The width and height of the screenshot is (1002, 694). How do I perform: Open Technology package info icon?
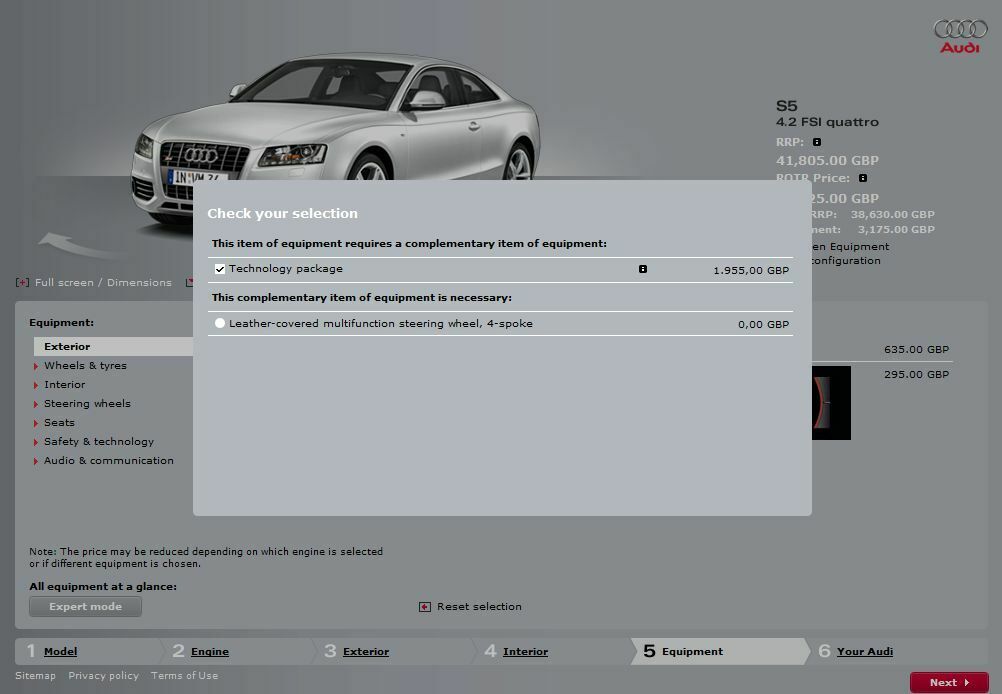click(643, 269)
